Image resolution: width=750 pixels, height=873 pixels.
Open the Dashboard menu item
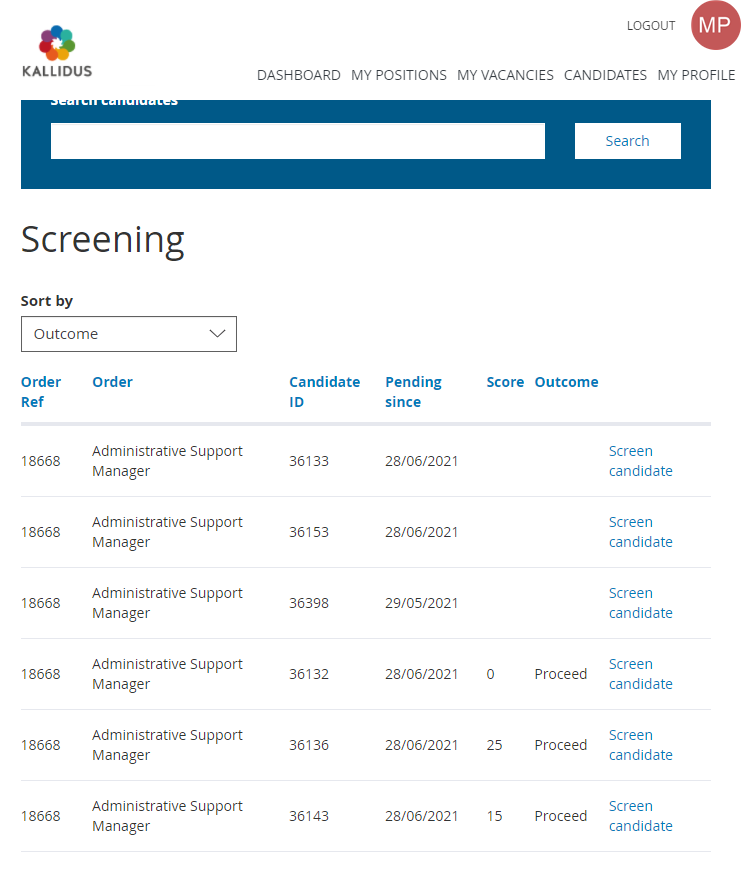[298, 75]
